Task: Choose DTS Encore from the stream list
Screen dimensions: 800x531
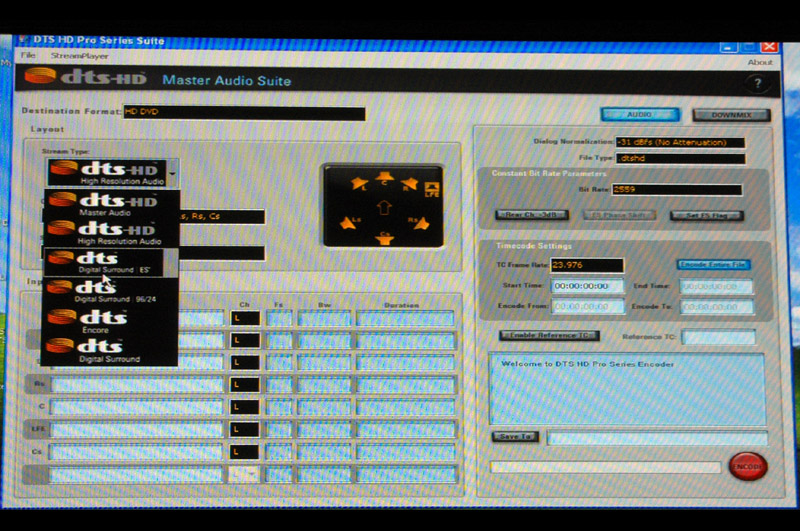Action: 111,321
